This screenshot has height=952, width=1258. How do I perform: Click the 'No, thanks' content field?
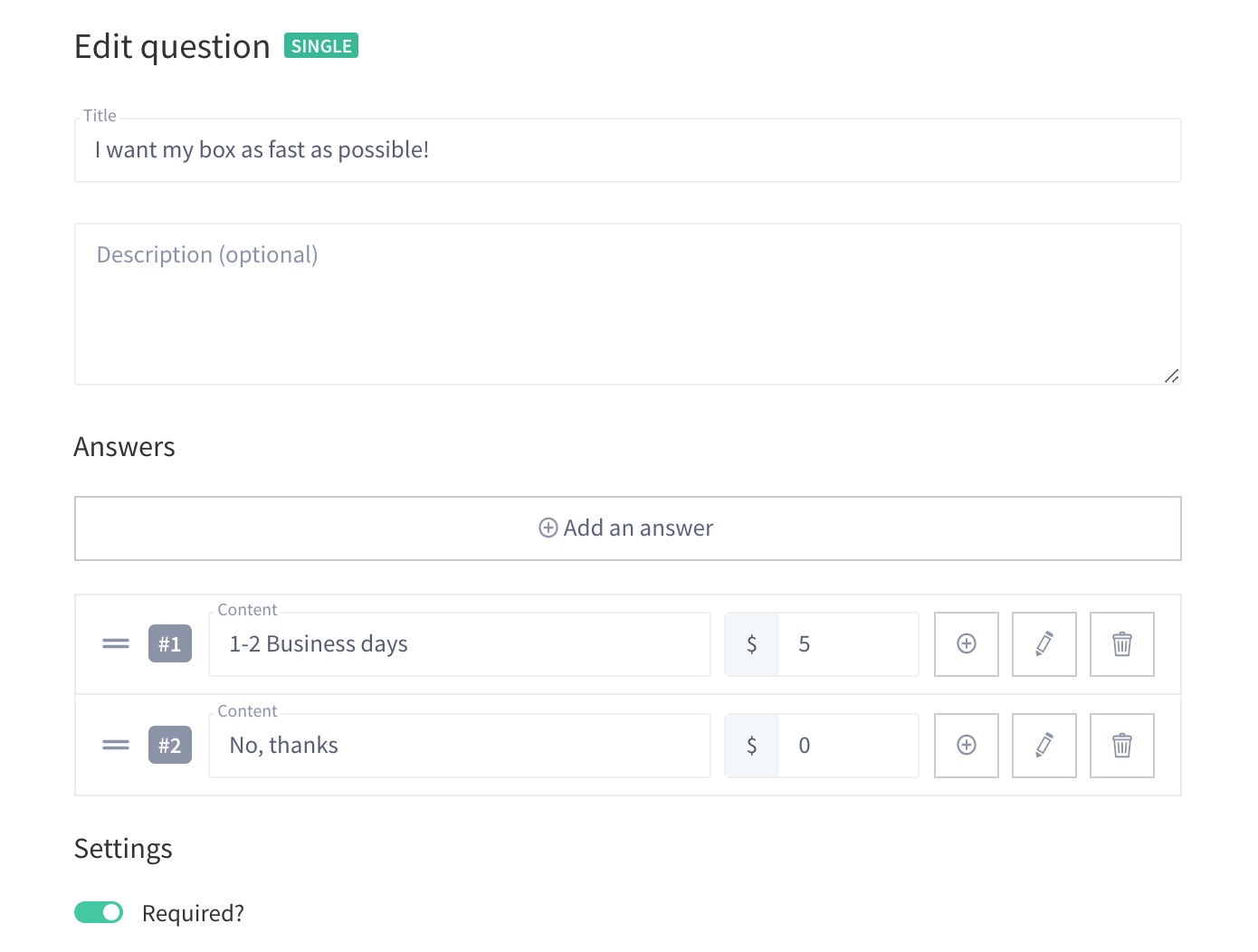(x=460, y=746)
